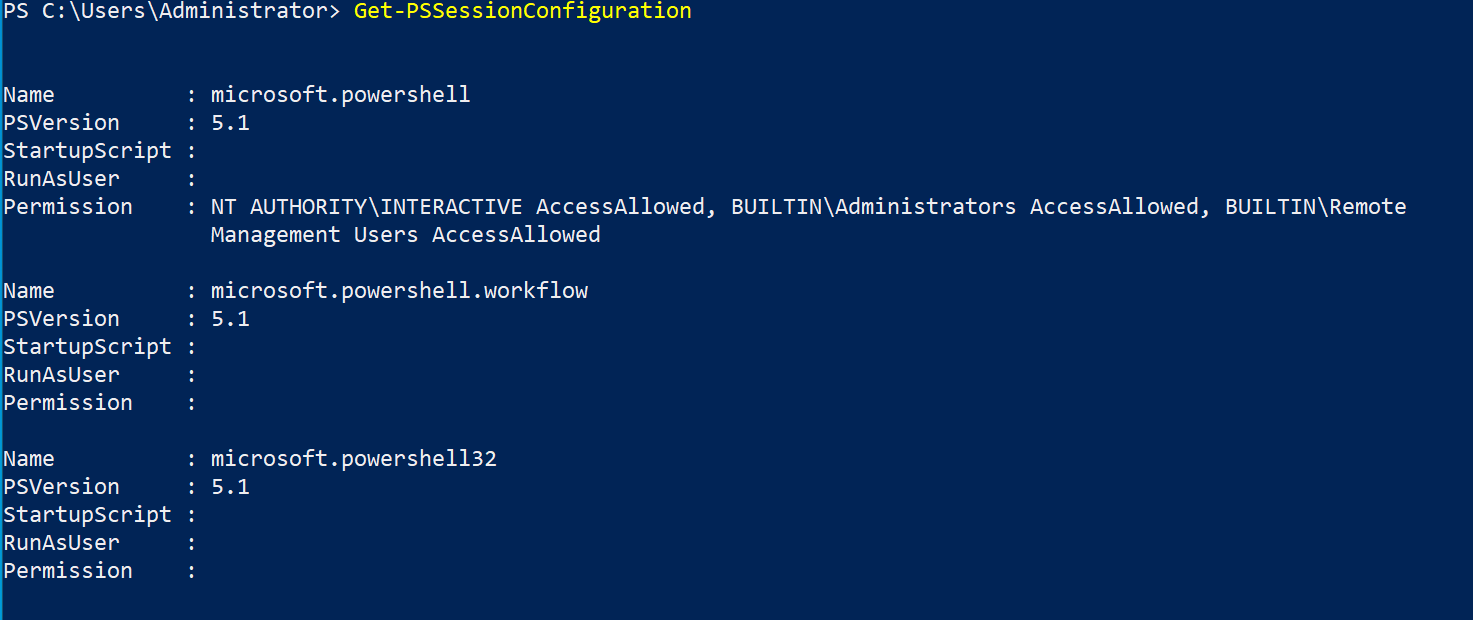Click the Name label of the workflow entry
This screenshot has height=620, width=1473.
tap(29, 291)
